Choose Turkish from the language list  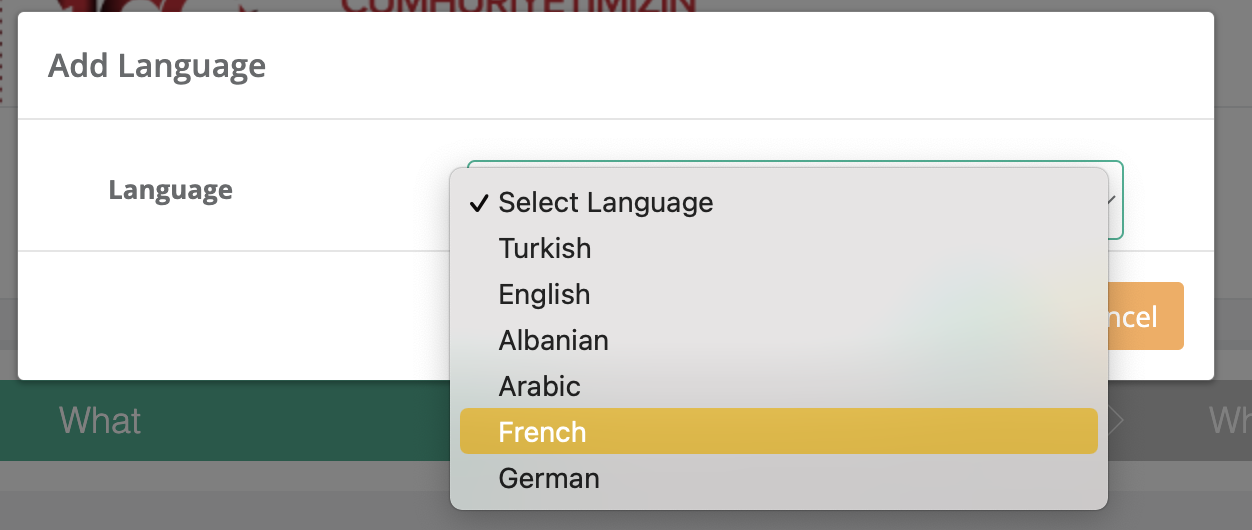[545, 248]
